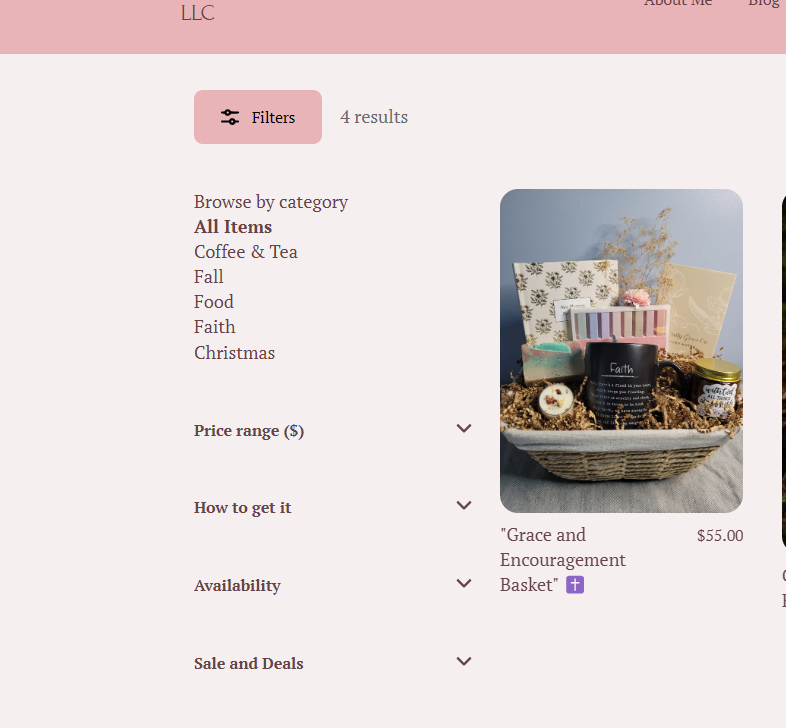Click the Filters slider icon
The height and width of the screenshot is (728, 786).
pos(230,117)
